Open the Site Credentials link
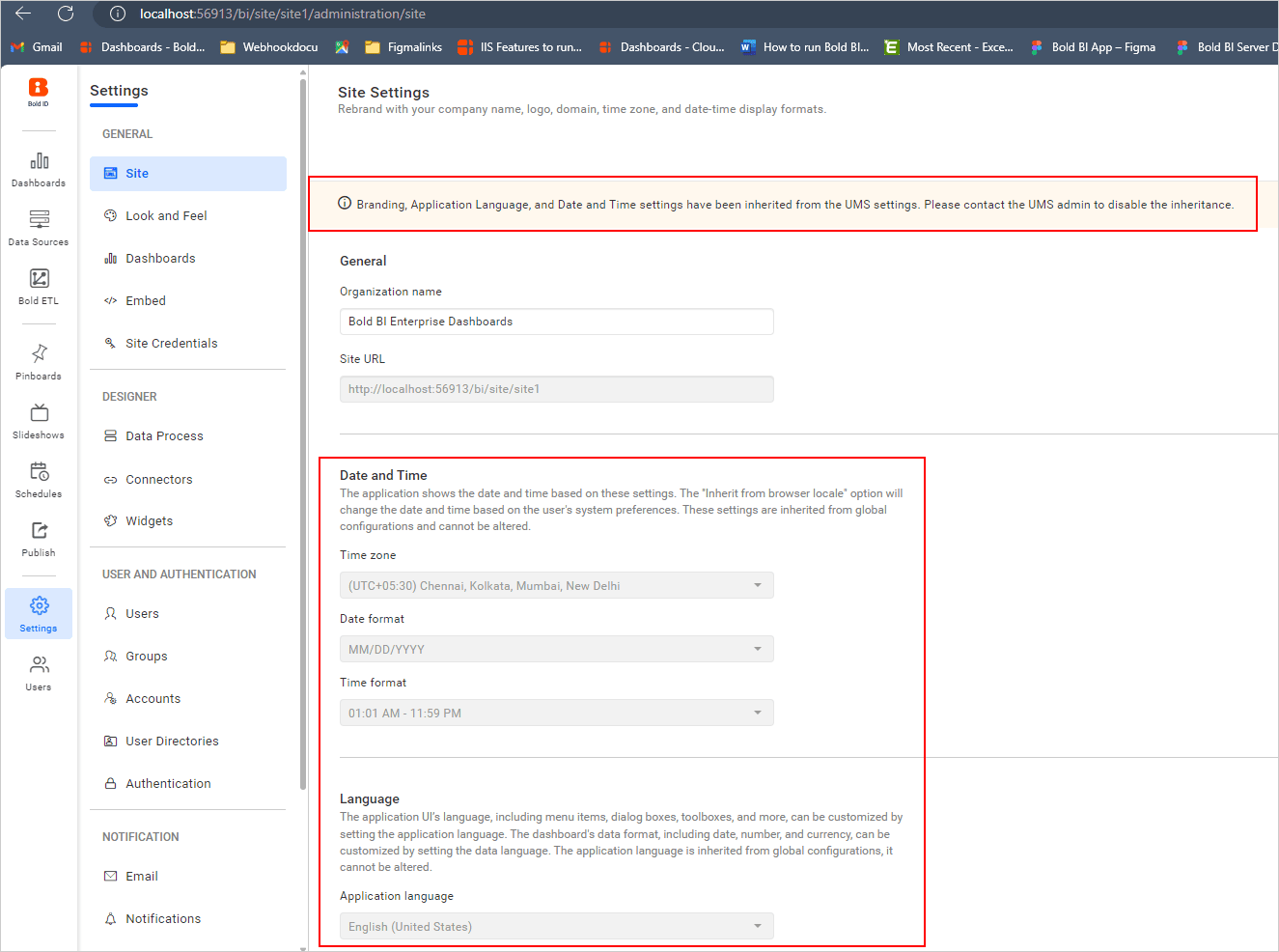 (x=172, y=343)
